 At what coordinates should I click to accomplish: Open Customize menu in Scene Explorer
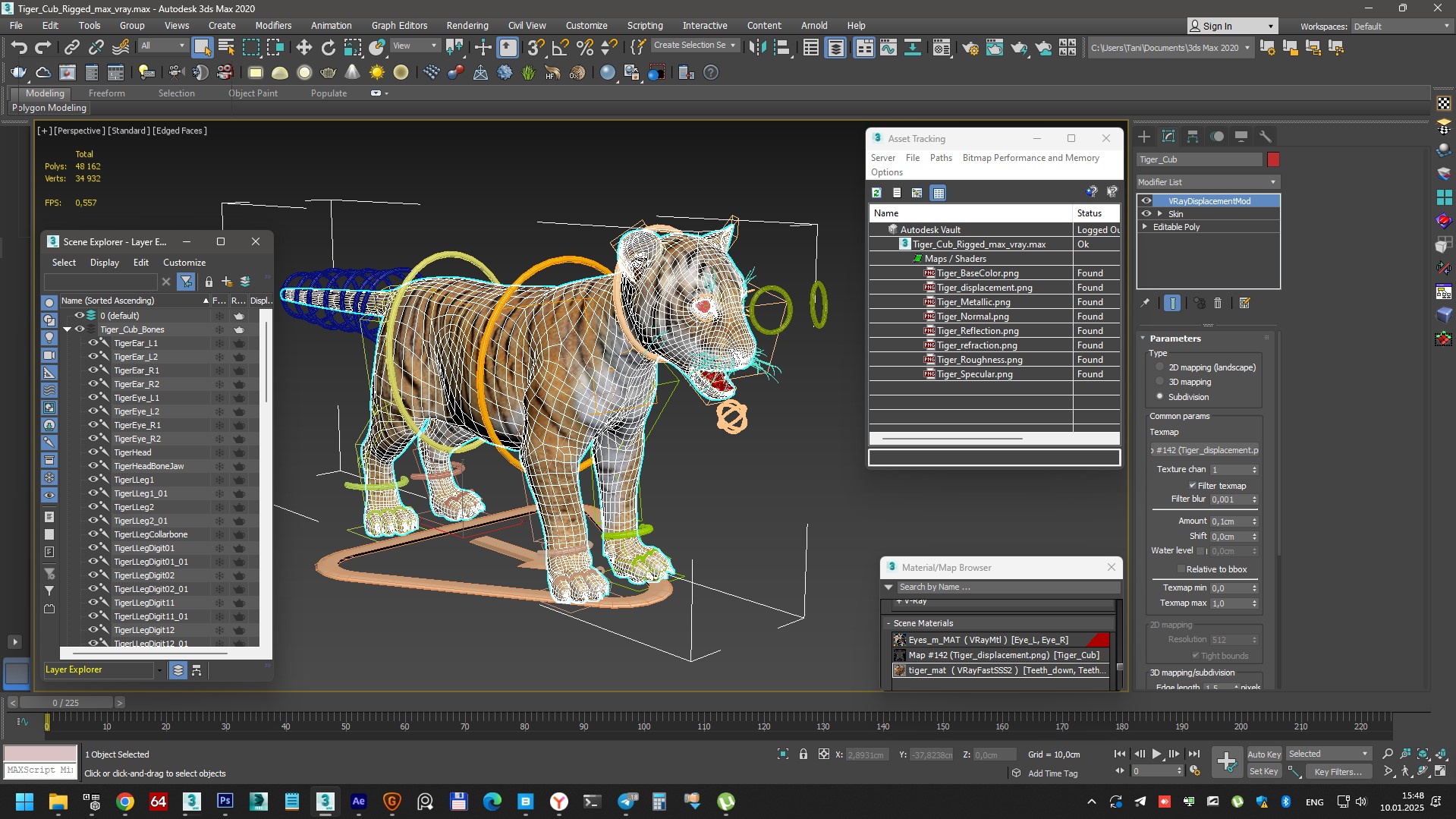(184, 263)
